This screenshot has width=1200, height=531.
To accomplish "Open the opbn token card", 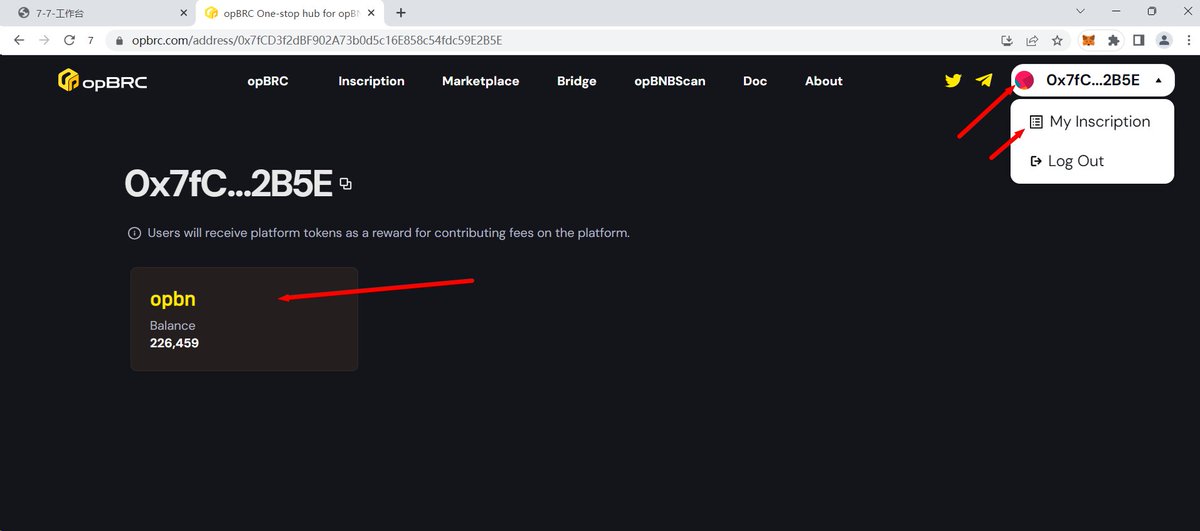I will tap(244, 319).
